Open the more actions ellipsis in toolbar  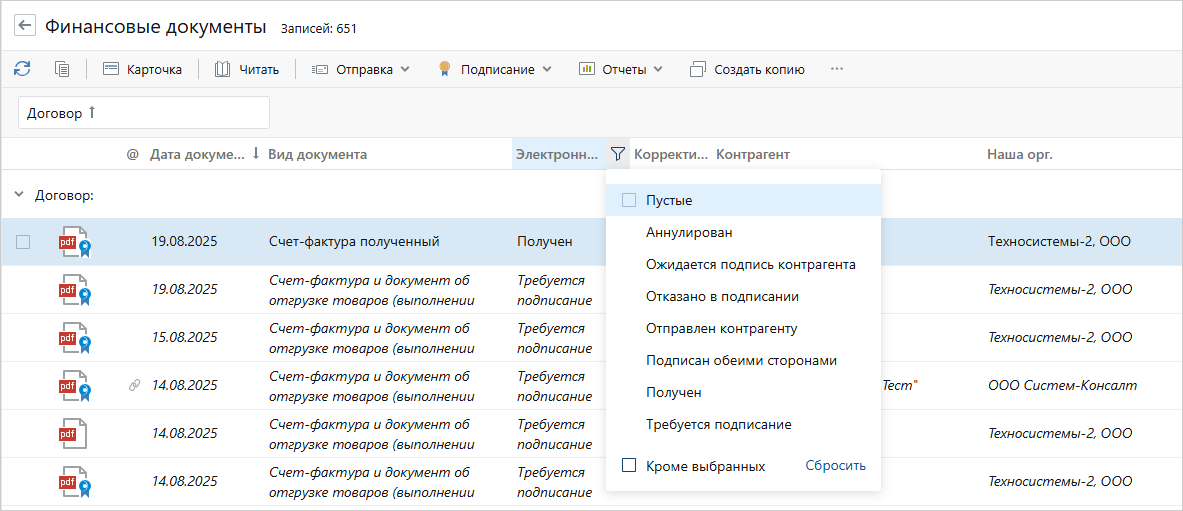click(x=837, y=69)
